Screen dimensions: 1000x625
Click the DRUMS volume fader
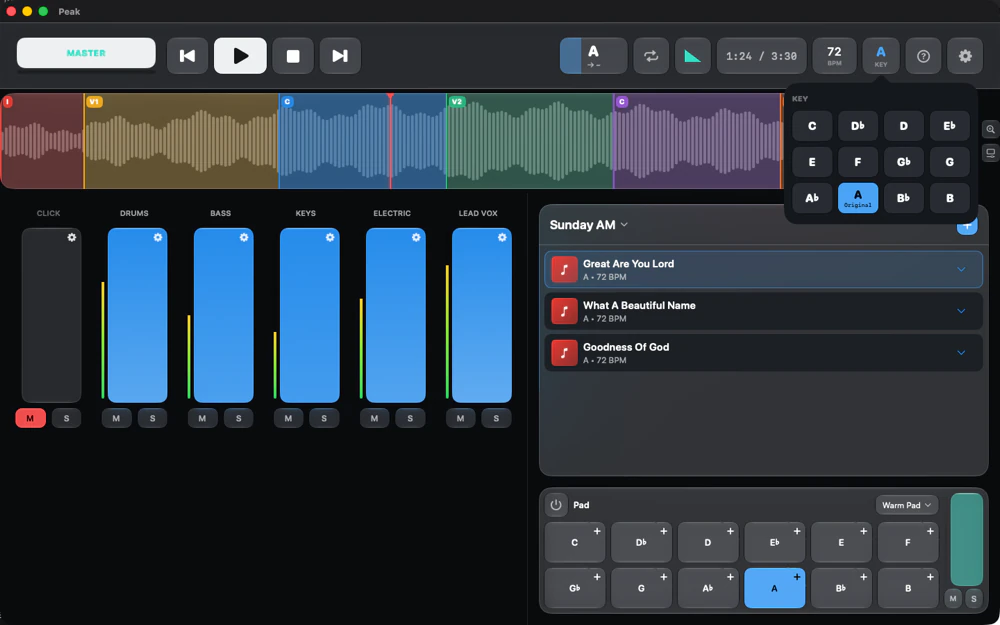coord(137,315)
